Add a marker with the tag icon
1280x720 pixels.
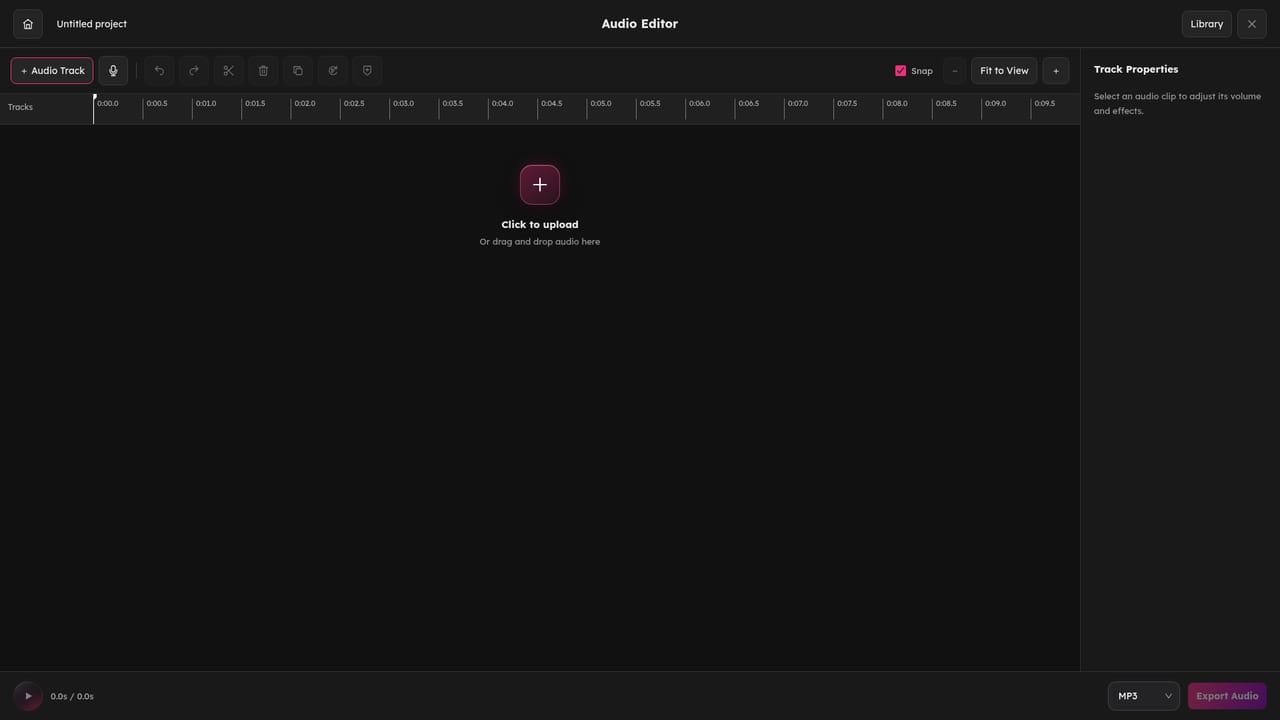click(x=367, y=71)
